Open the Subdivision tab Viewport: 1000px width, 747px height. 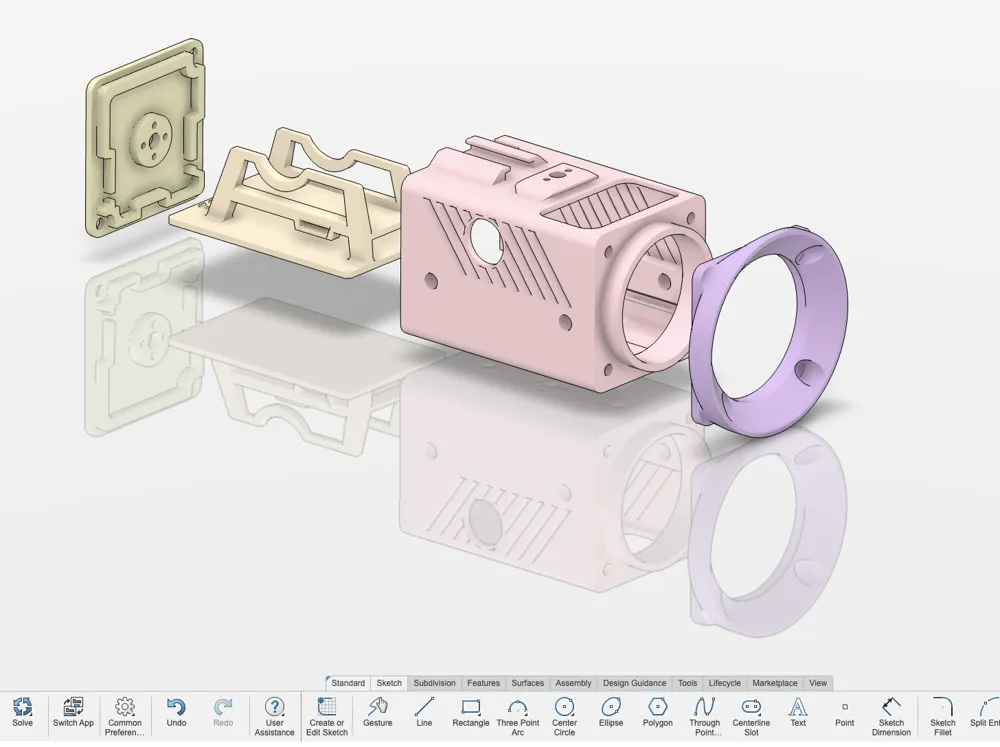(x=434, y=683)
